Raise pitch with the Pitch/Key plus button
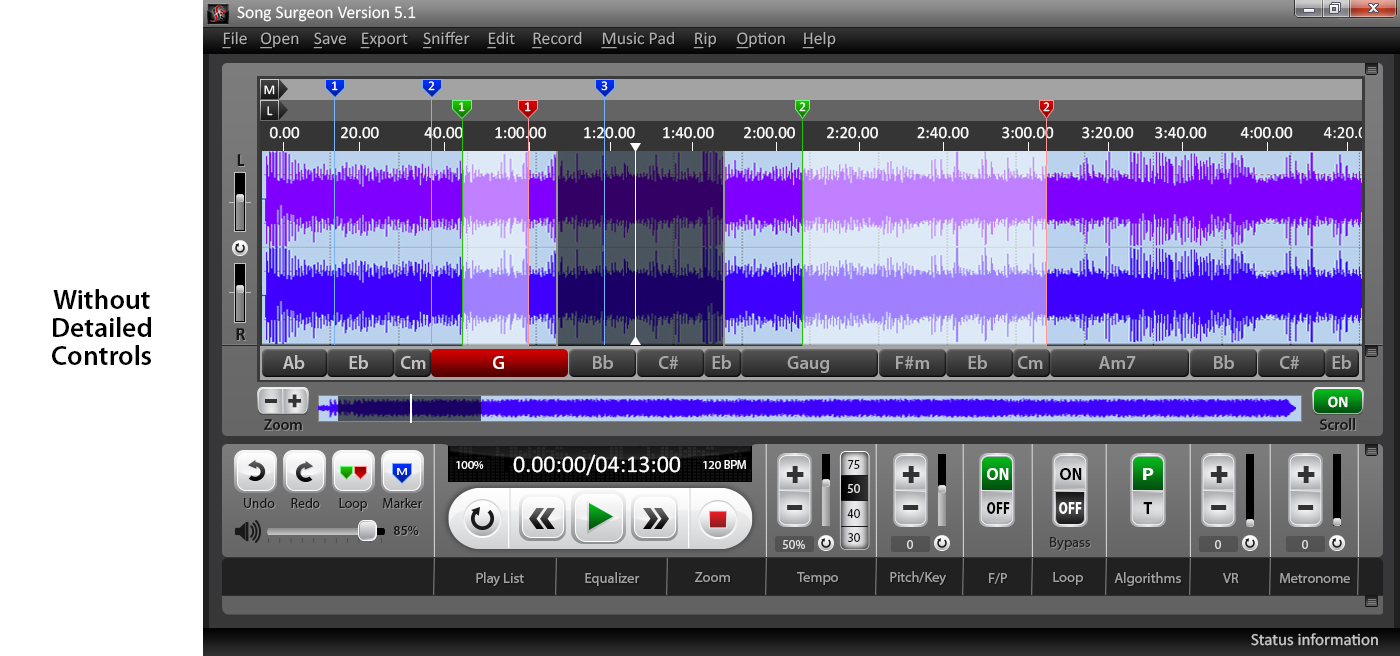 tap(910, 474)
